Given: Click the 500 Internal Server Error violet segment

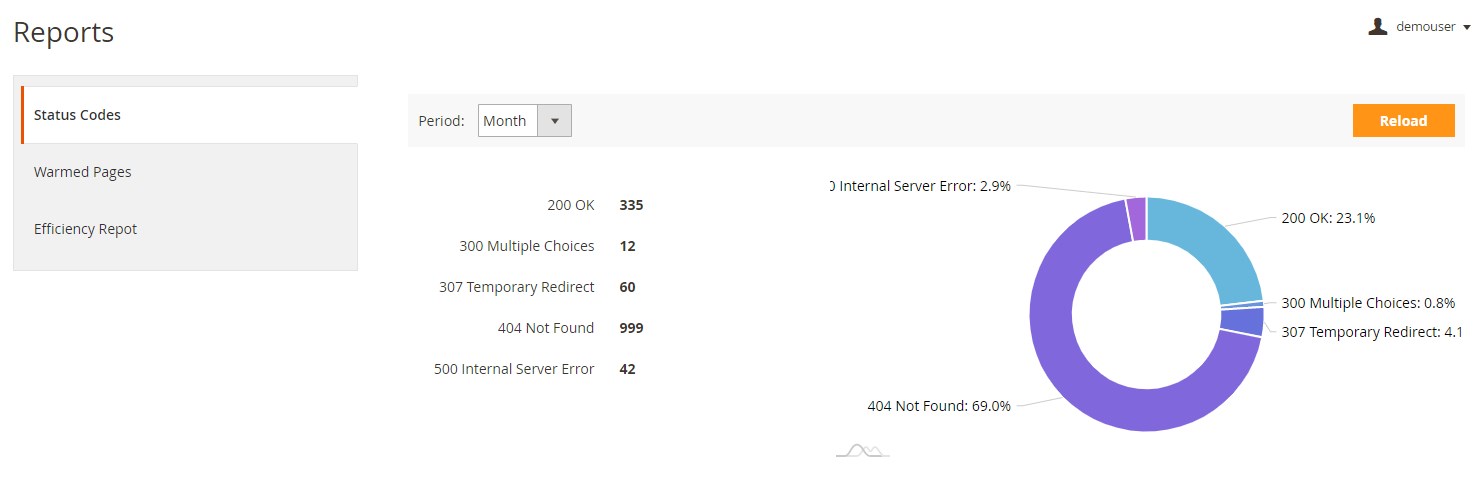Looking at the screenshot, I should (1136, 219).
